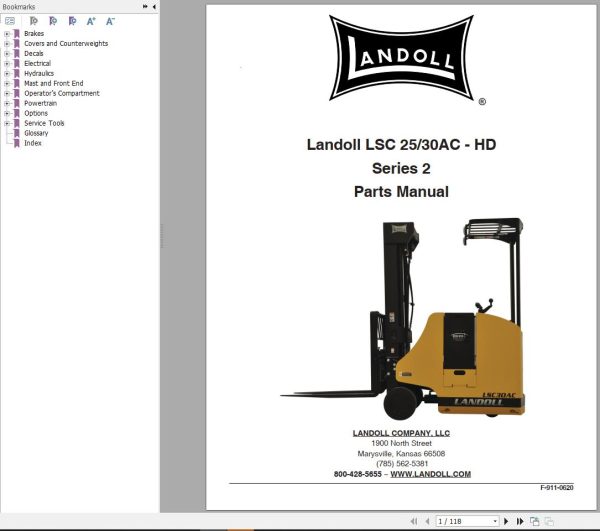
Task: Expand the Mast and Front End bookmark
Action: pyautogui.click(x=7, y=83)
